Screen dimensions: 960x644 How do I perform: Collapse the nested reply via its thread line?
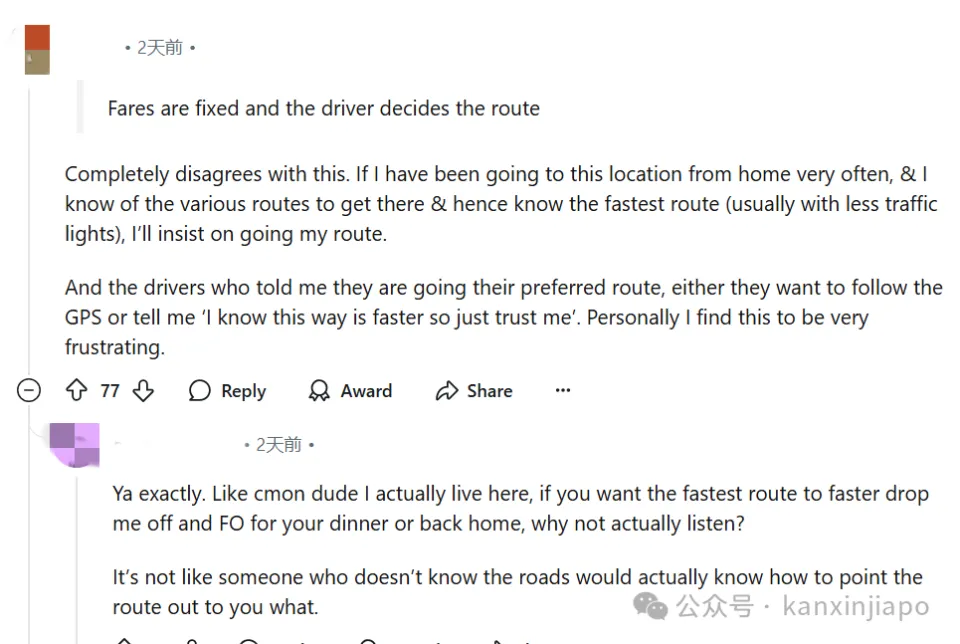77,557
